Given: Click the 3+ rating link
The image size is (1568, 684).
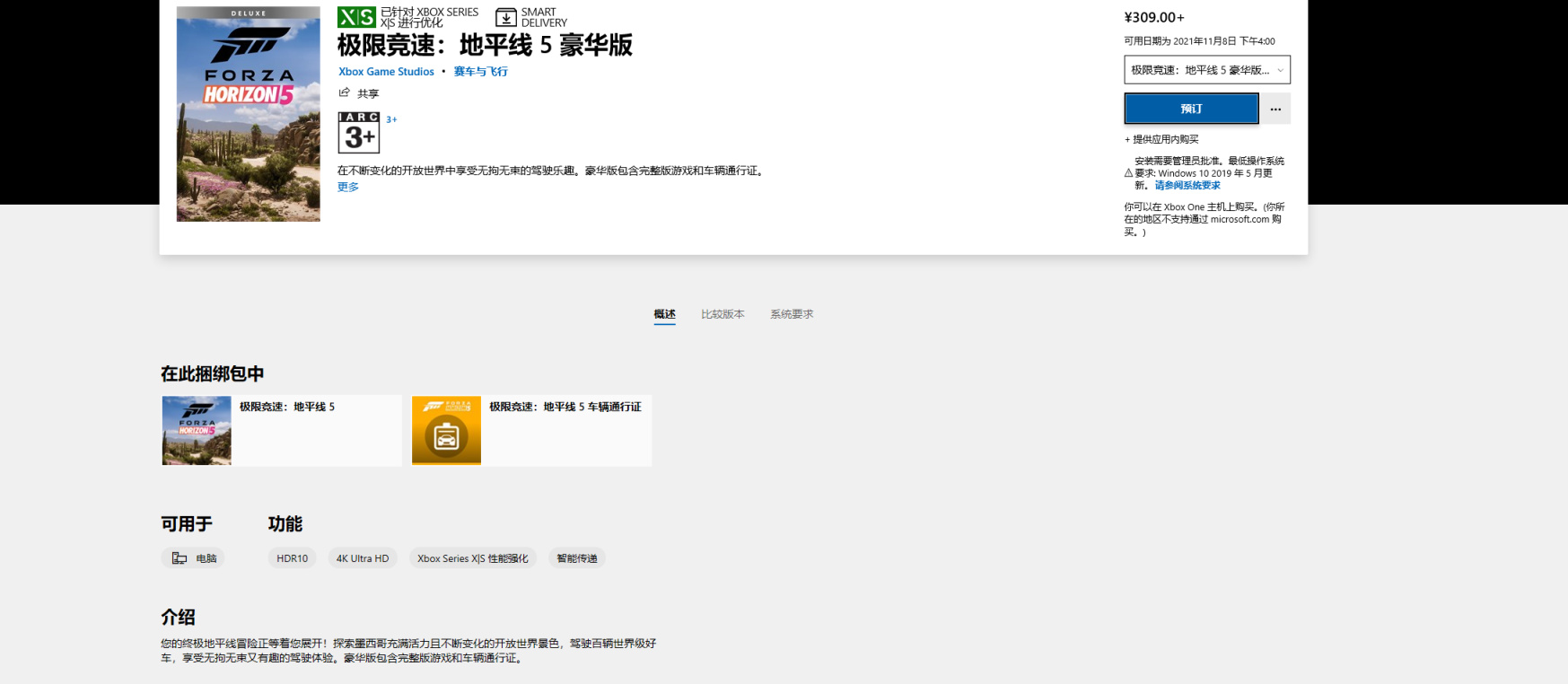Looking at the screenshot, I should coord(391,119).
